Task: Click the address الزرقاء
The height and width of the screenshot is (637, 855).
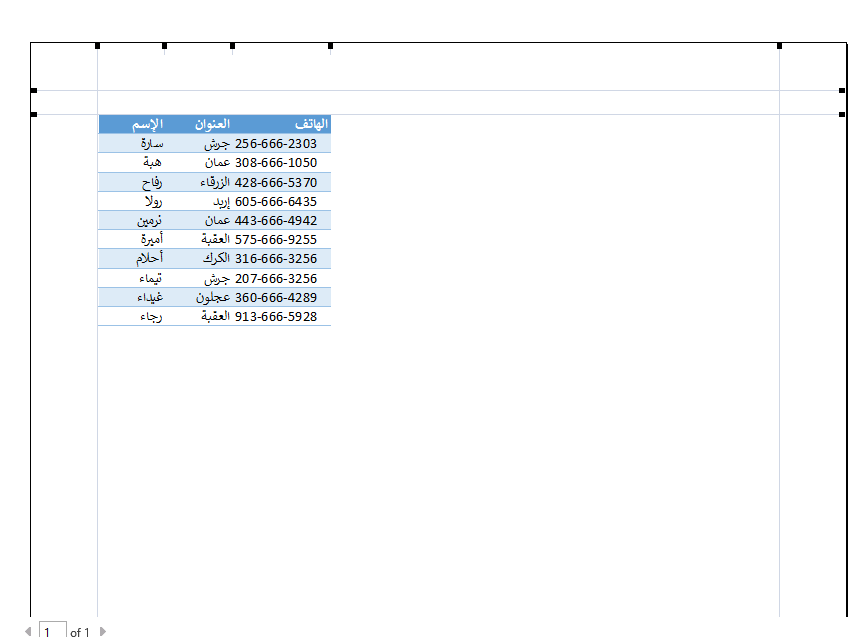Action: [215, 182]
